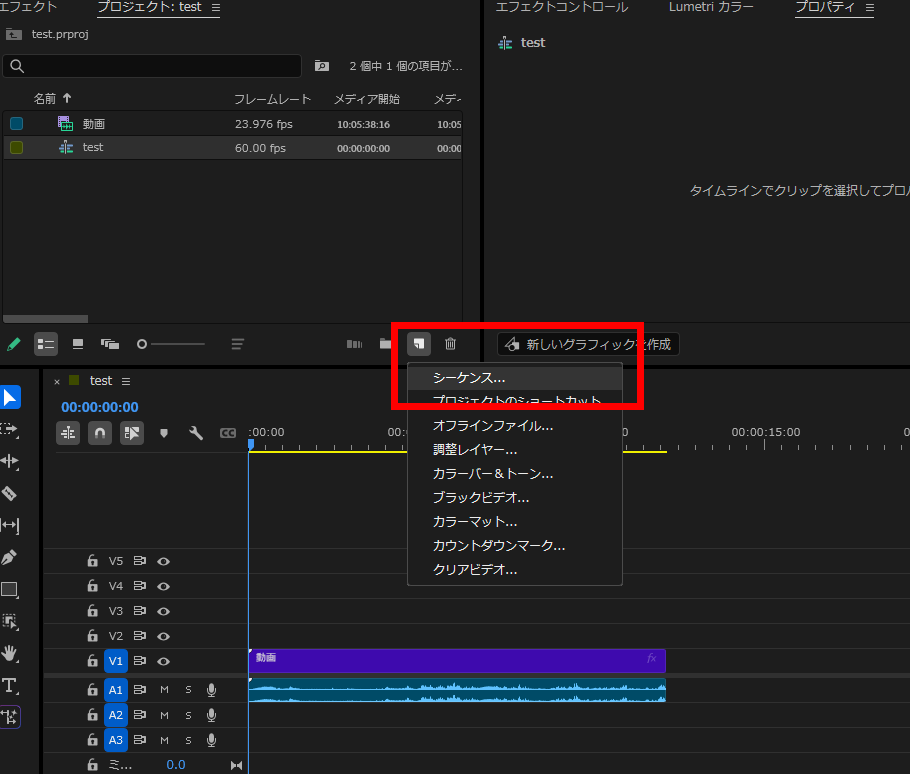Image resolution: width=910 pixels, height=774 pixels.
Task: Hide video track V3 with the eye toggle
Action: (x=164, y=610)
